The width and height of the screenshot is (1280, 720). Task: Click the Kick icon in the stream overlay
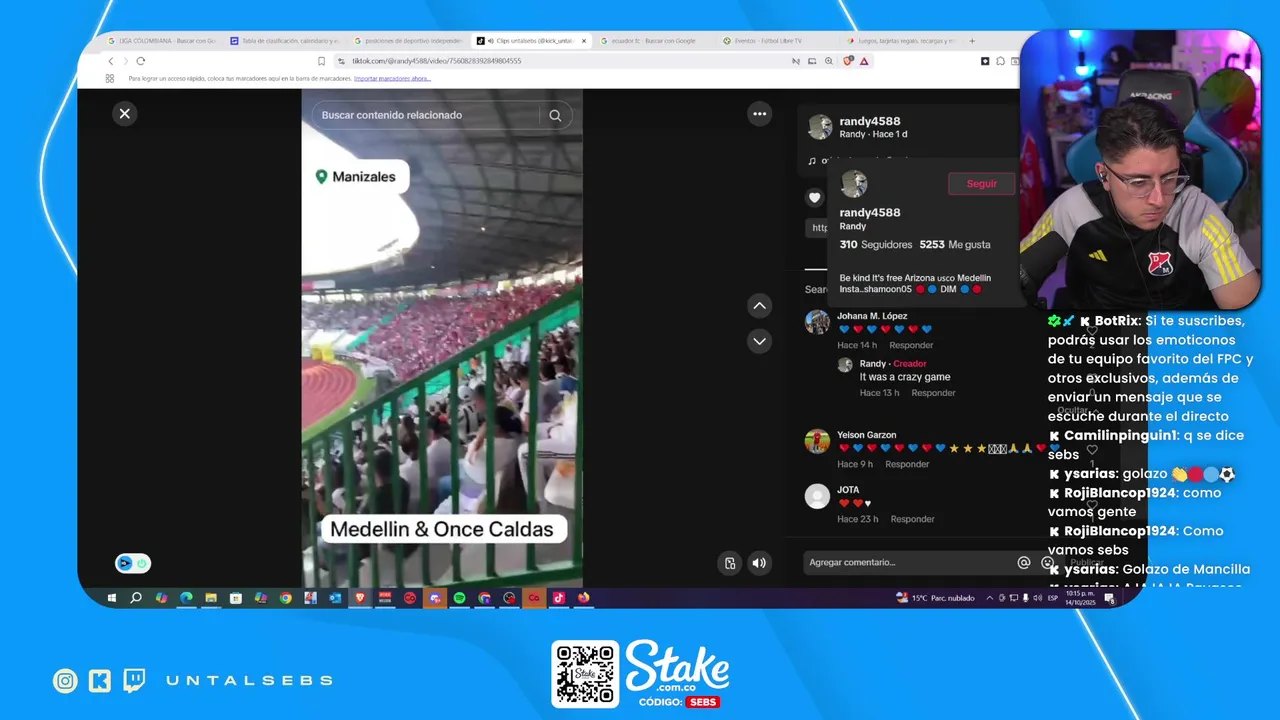tap(99, 681)
